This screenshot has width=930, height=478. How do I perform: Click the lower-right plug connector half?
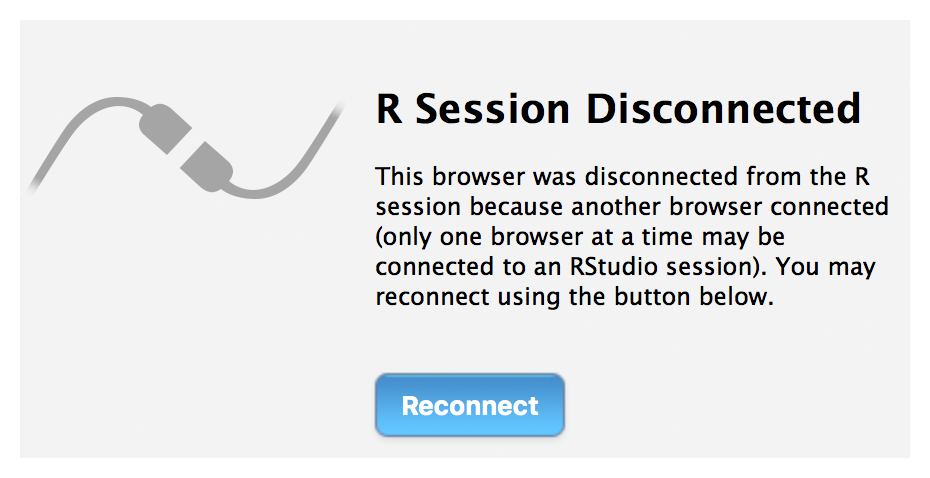point(207,167)
